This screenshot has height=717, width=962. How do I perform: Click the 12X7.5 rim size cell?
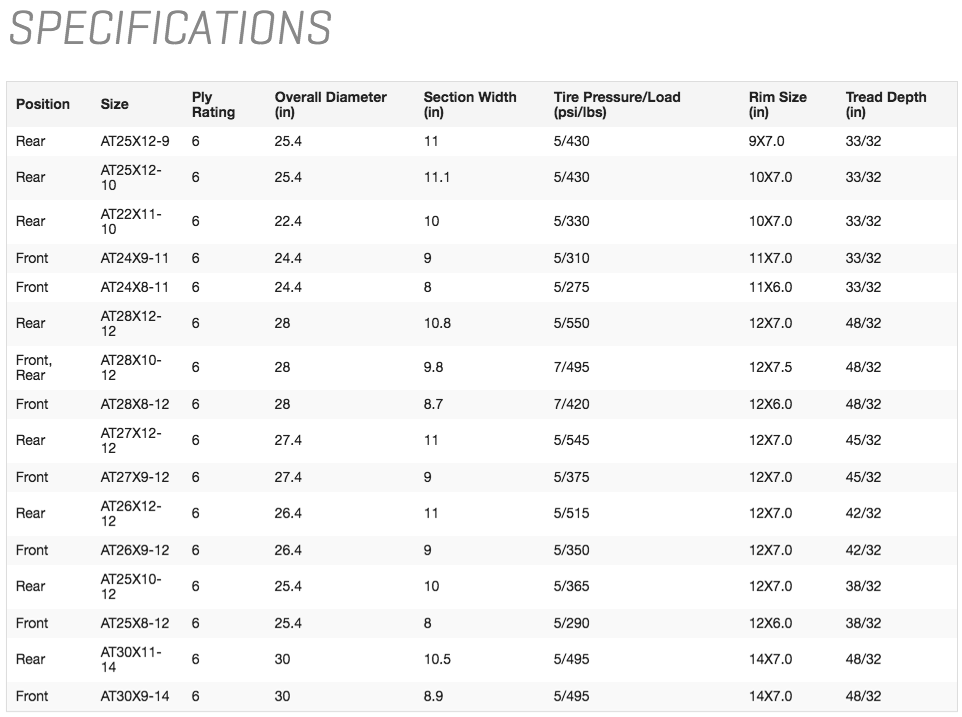pos(770,367)
